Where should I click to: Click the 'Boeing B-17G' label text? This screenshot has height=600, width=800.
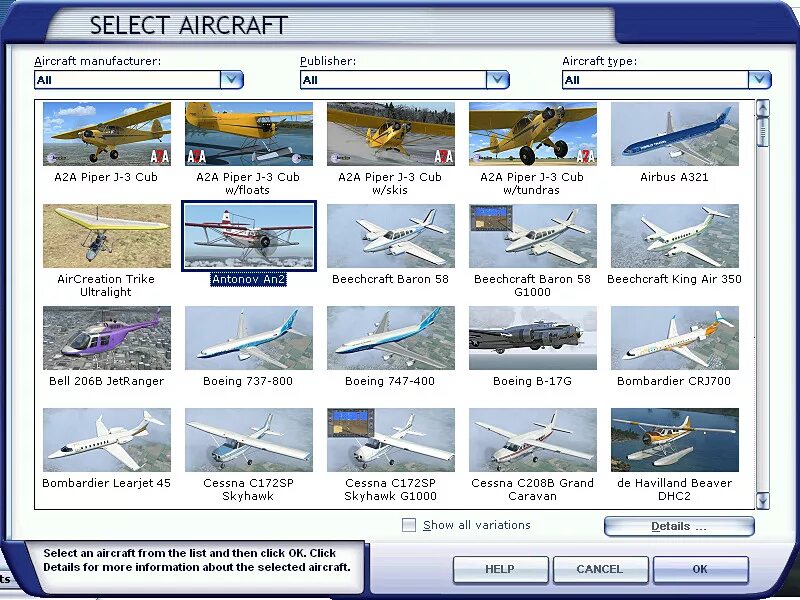(x=532, y=381)
